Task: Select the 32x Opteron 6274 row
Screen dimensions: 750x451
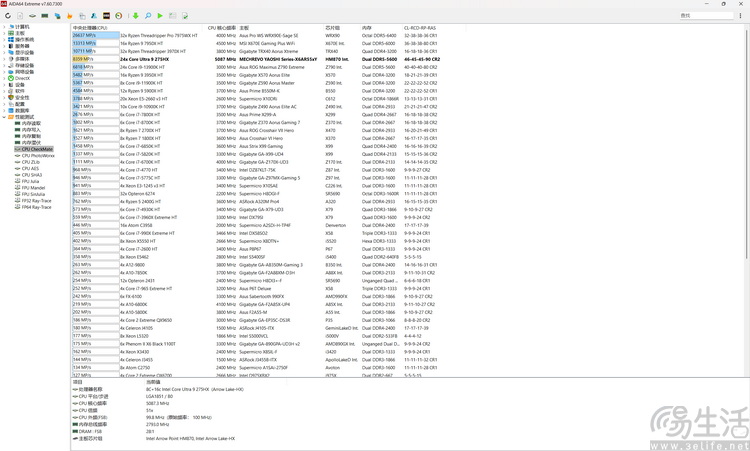Action: [x=256, y=194]
